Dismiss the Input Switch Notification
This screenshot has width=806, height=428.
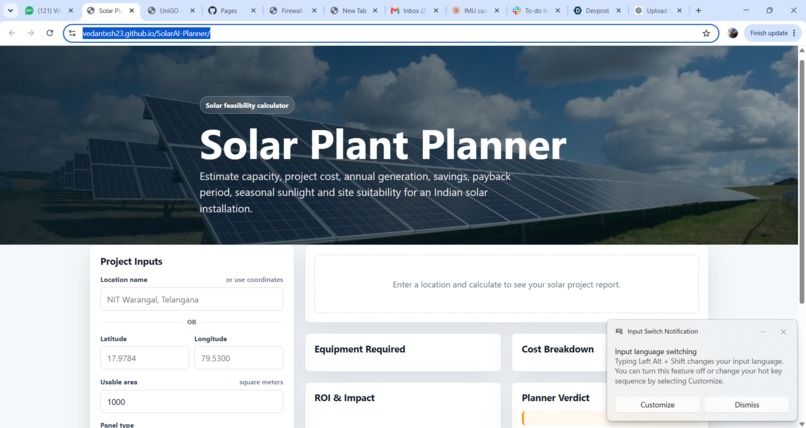click(747, 404)
